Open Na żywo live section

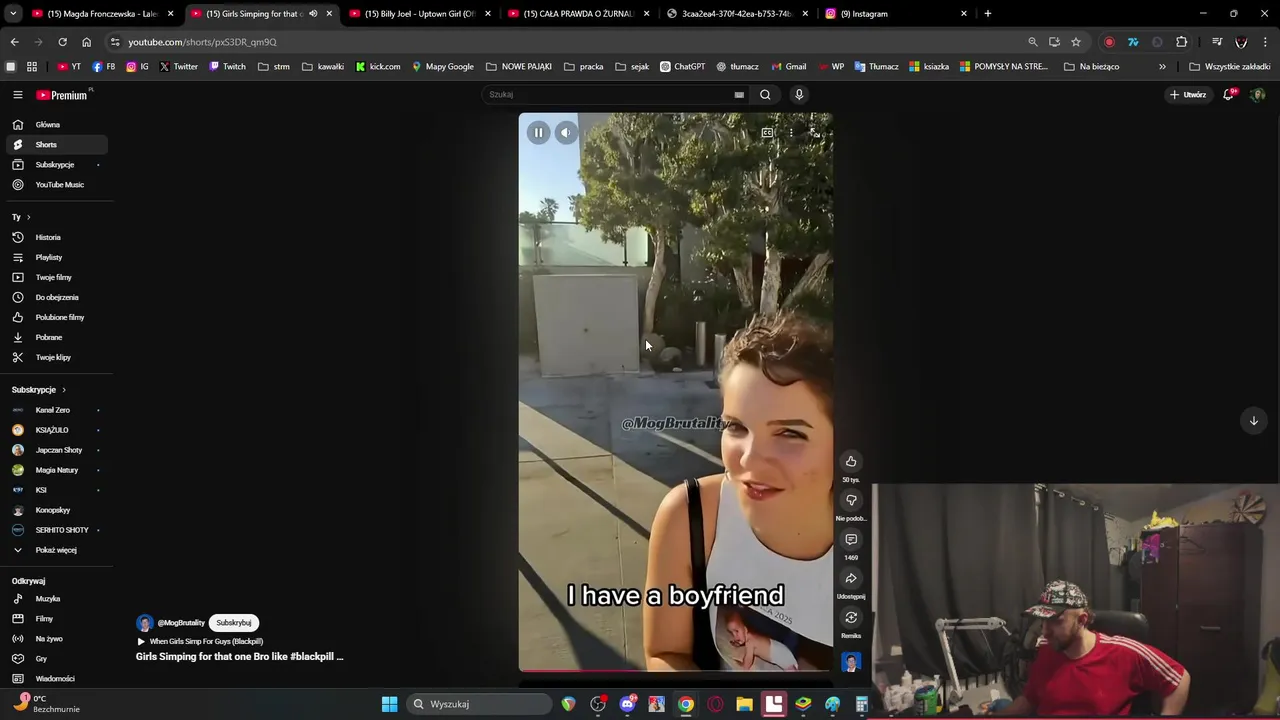56,639
